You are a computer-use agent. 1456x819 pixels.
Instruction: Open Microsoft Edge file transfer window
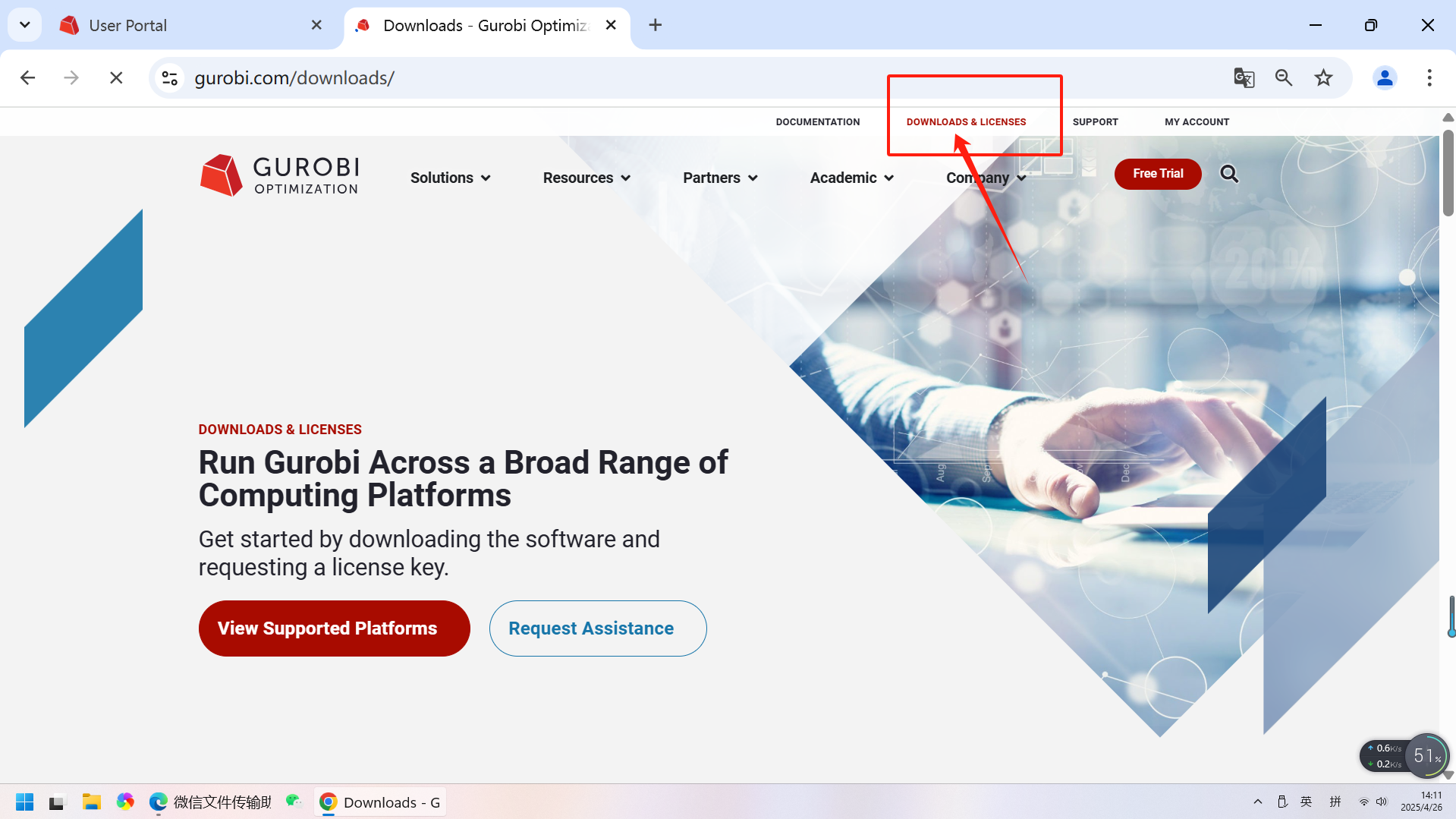(210, 802)
